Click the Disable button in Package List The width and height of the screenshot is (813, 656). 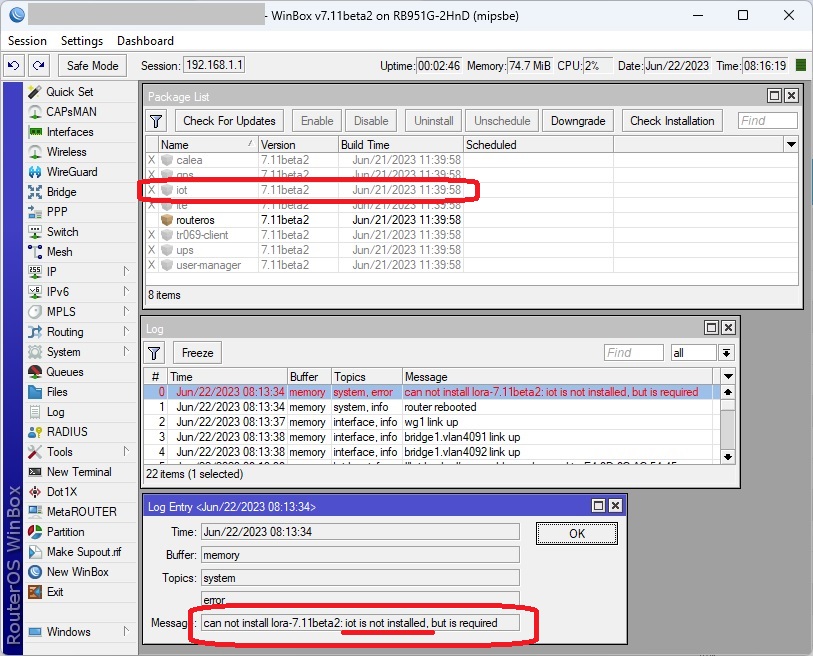click(371, 121)
